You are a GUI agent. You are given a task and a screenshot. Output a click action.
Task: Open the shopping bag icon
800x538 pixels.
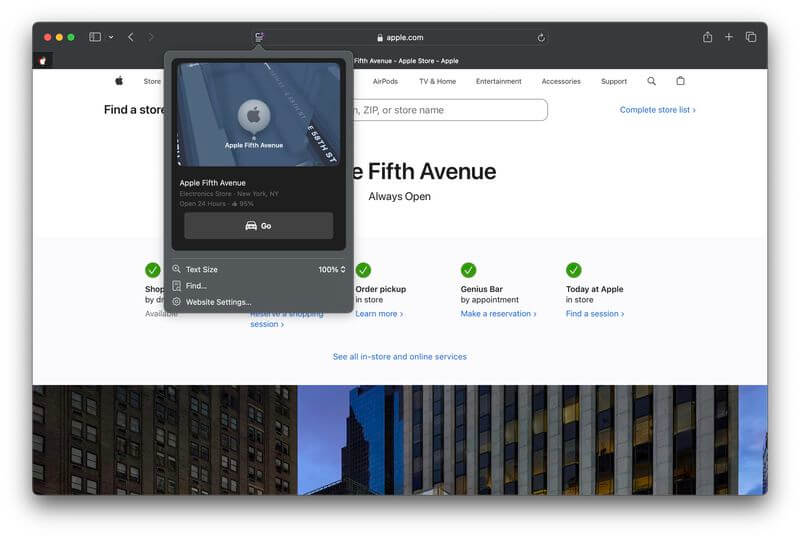681,81
